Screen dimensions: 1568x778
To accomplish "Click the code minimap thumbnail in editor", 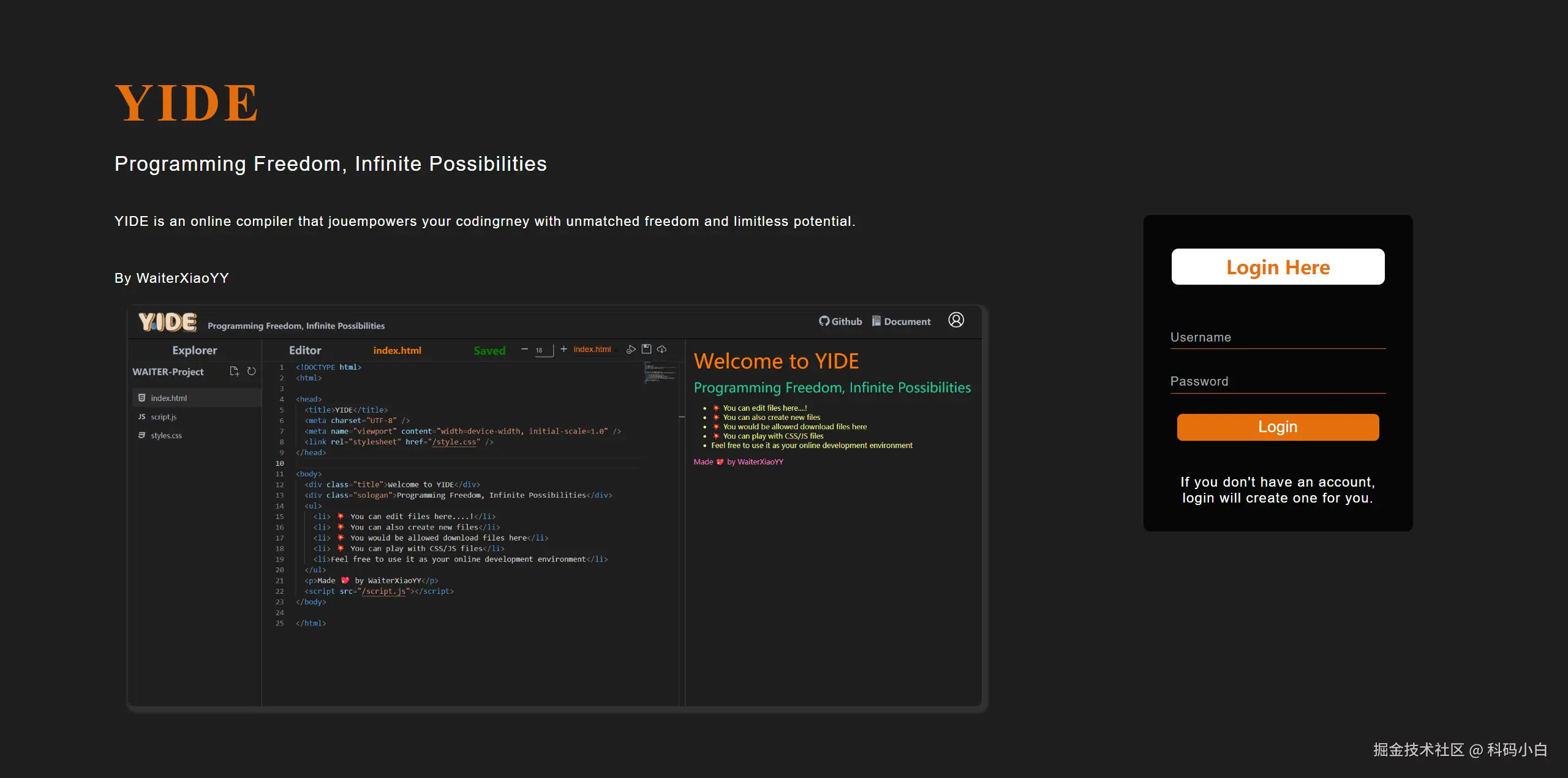I will [x=660, y=372].
